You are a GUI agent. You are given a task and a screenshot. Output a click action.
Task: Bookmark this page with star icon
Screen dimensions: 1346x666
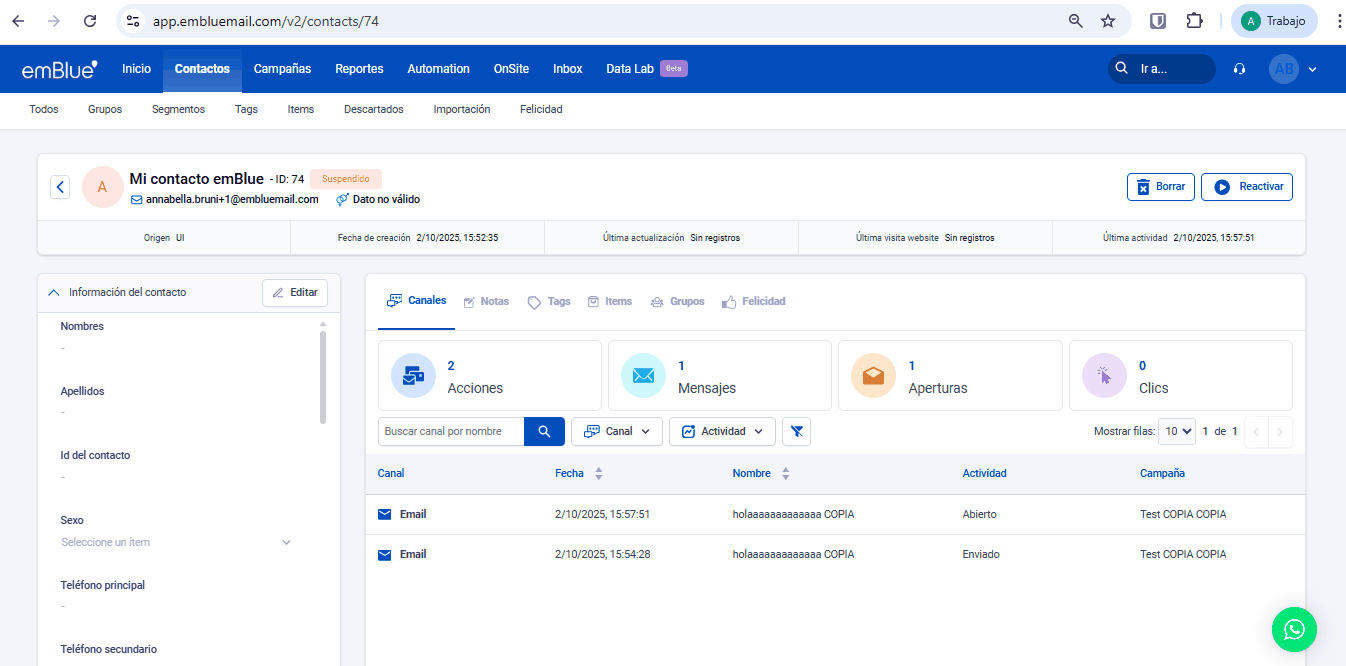1108,21
